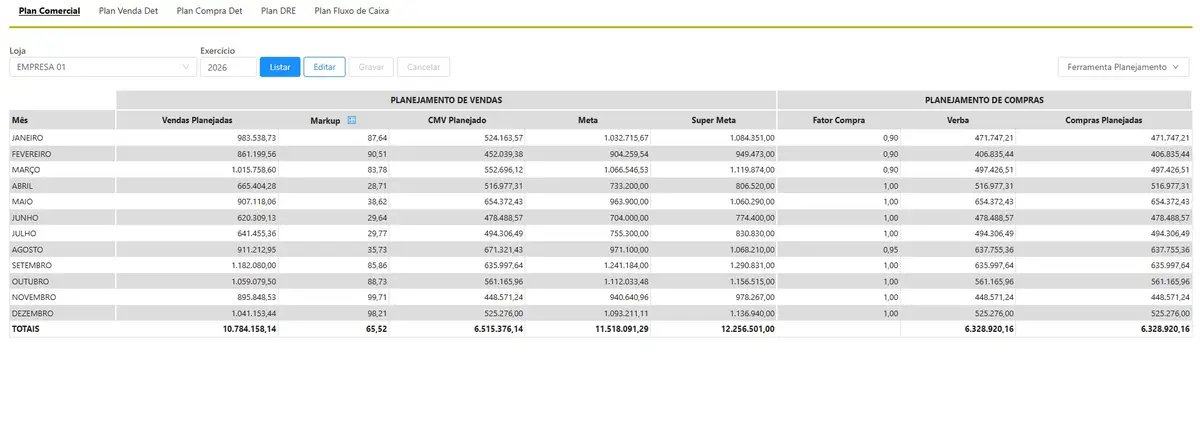The height and width of the screenshot is (440, 1200).
Task: Click the total markup value 65,52
Action: [x=377, y=328]
